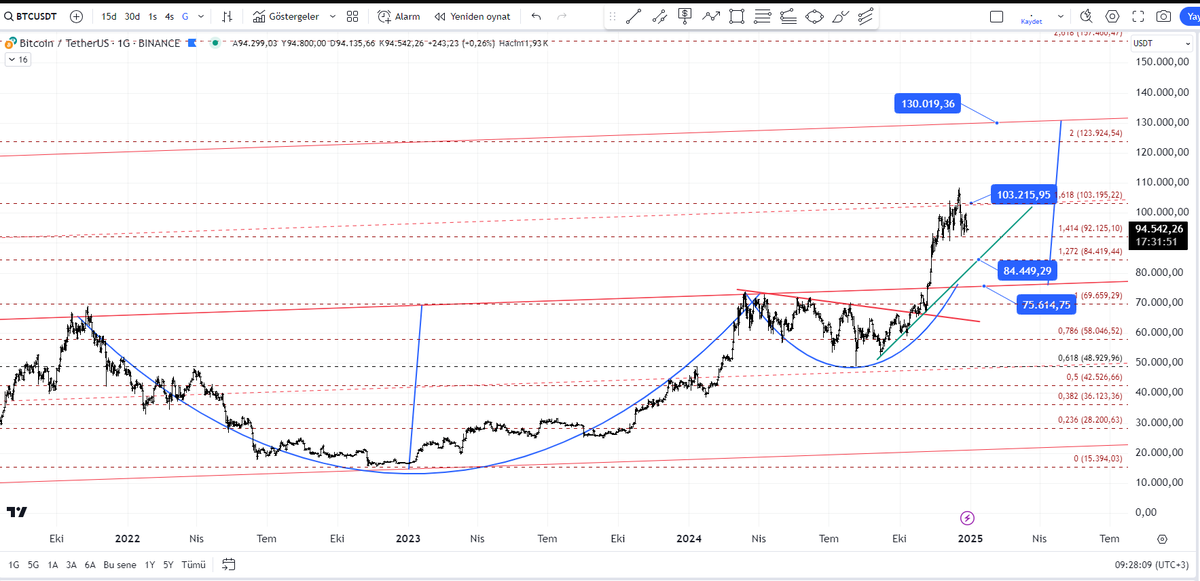Open BTCUSDT symbol search

tap(28, 17)
